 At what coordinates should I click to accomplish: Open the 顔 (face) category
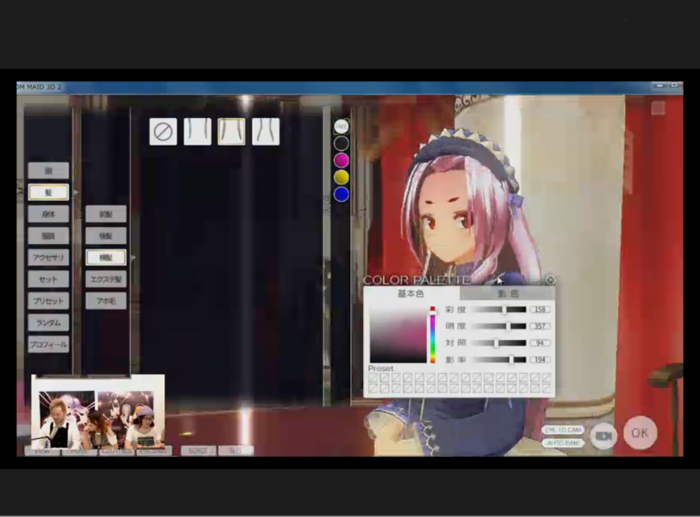48,171
